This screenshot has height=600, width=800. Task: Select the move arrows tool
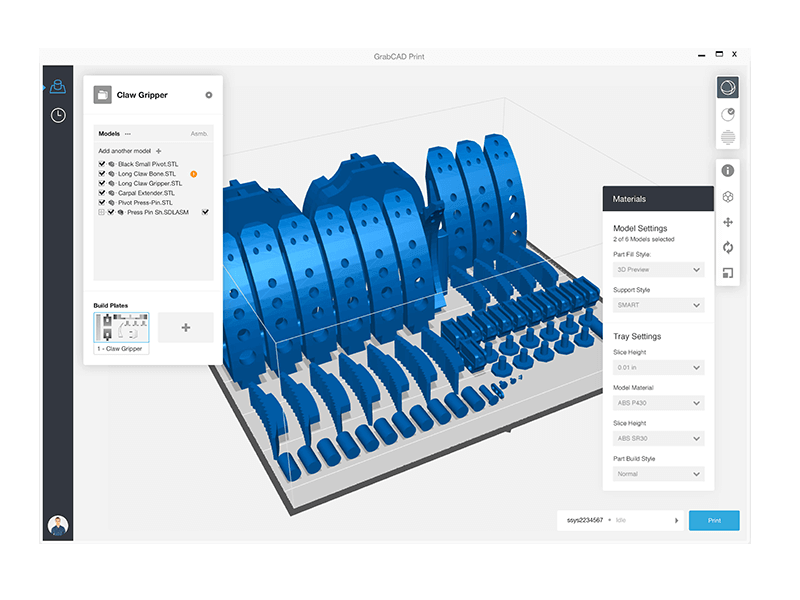[x=728, y=222]
